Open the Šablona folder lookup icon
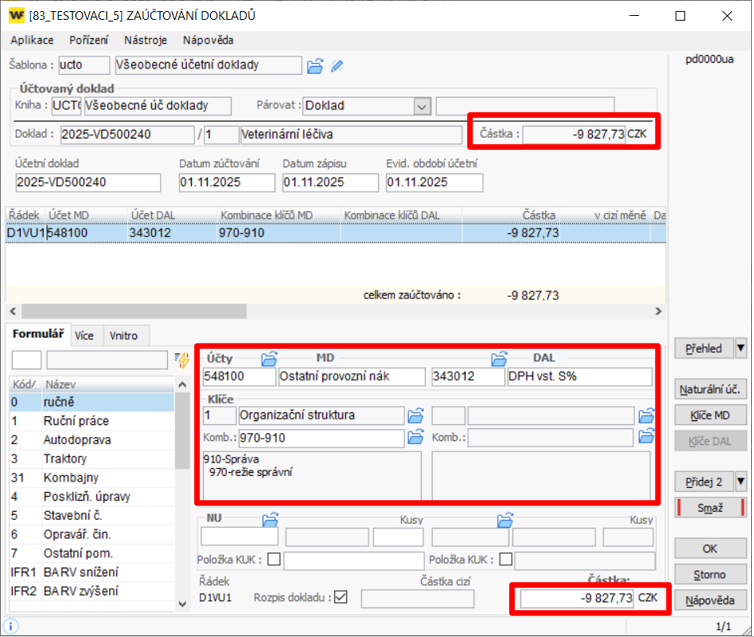Viewport: 754px width, 637px height. click(315, 66)
